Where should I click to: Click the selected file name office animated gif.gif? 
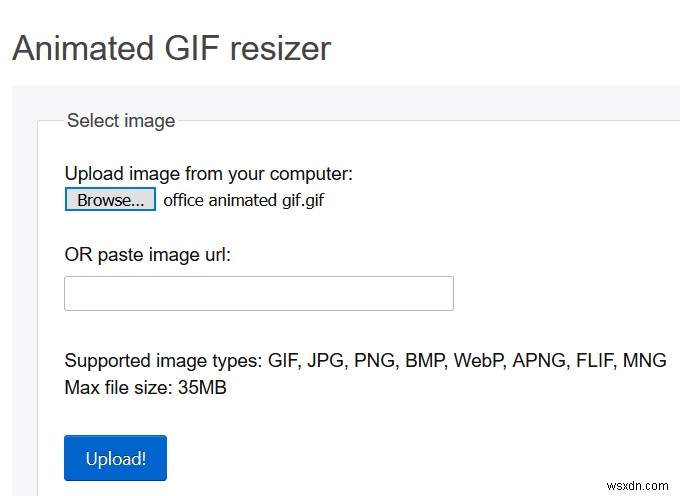pos(244,200)
